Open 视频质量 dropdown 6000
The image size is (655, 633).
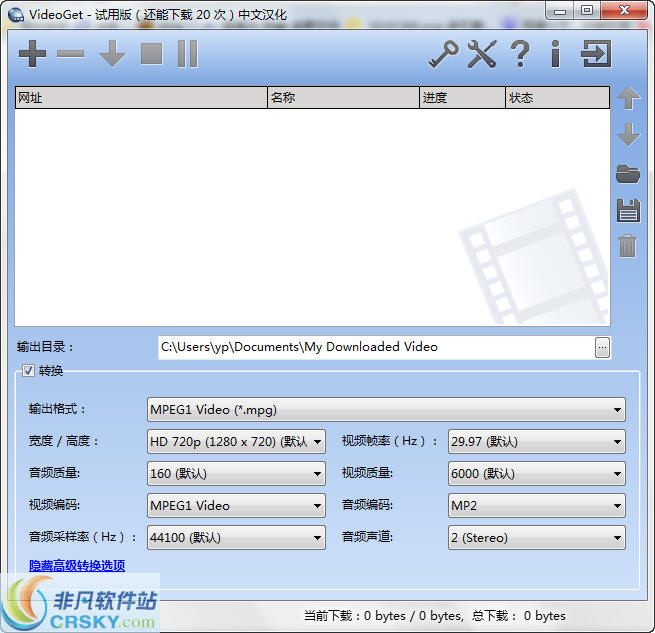(x=536, y=473)
